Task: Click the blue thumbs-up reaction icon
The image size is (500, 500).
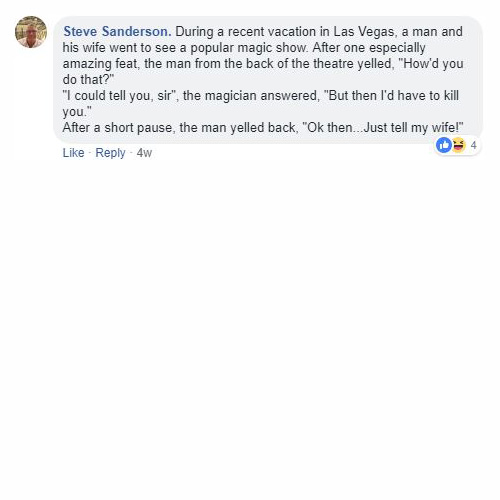Action: point(444,145)
